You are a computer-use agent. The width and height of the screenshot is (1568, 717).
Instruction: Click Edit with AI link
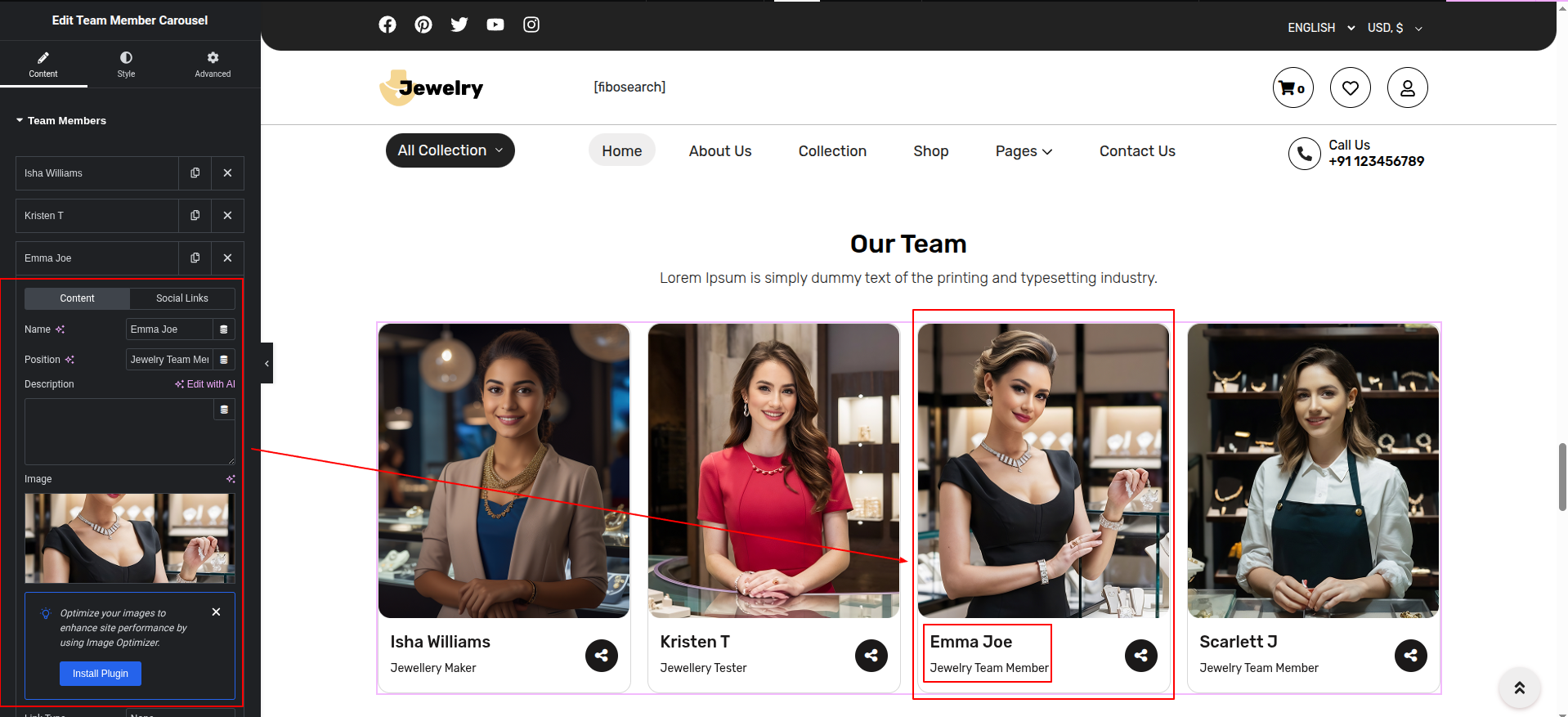click(205, 384)
